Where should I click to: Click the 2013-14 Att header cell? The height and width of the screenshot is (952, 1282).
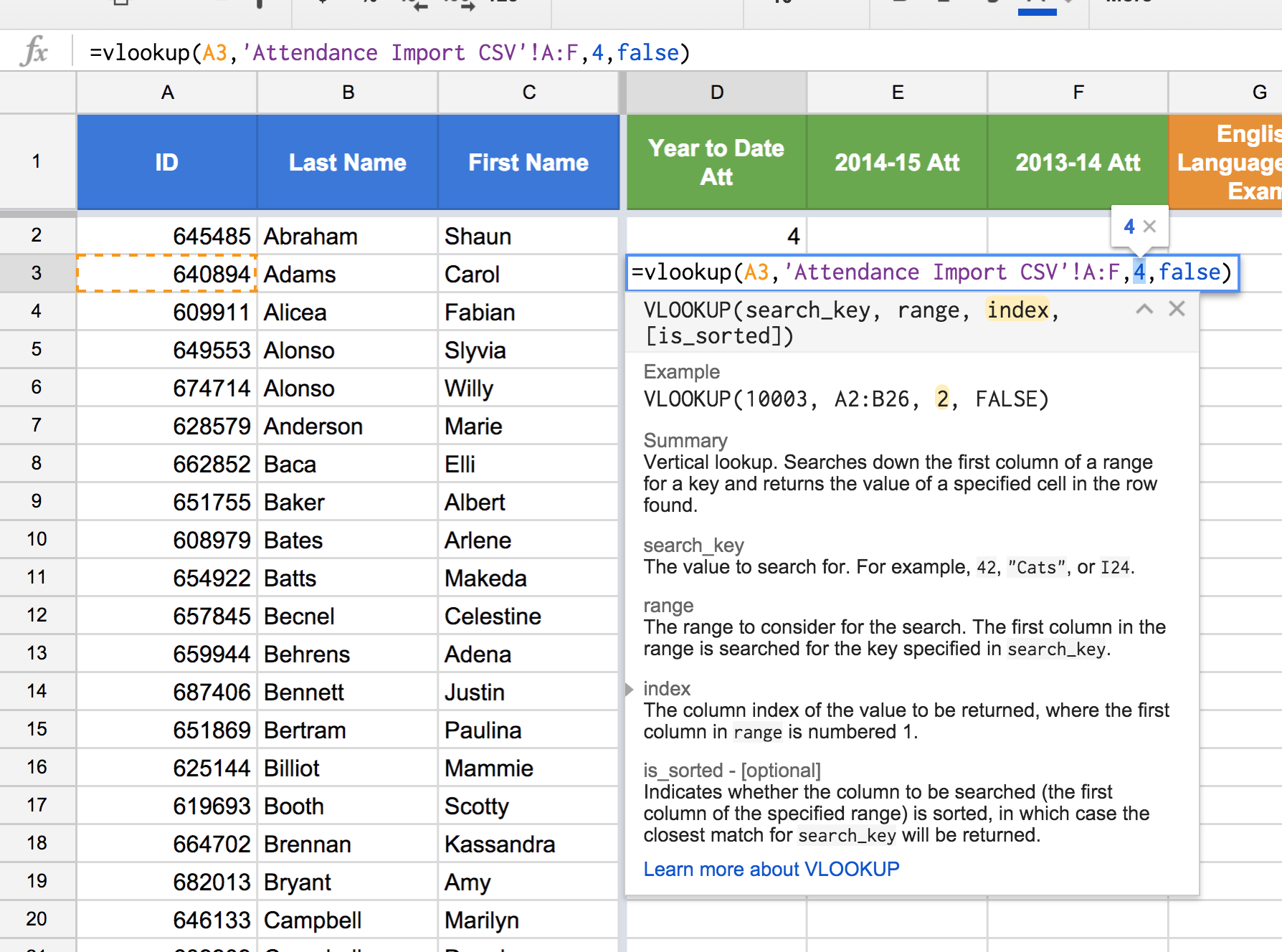1078,162
